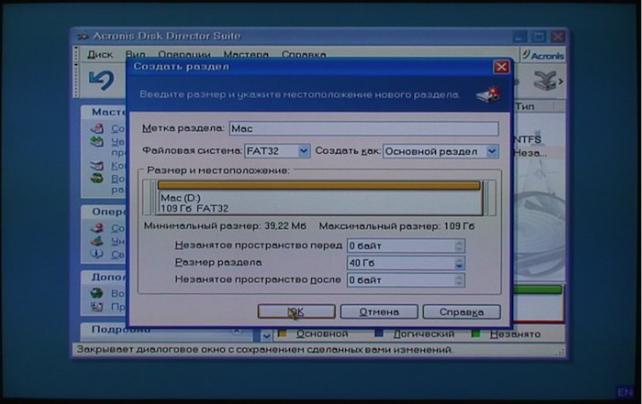Screen dimensions: 642x404
Task: Open the Операции menu
Action: click(184, 54)
